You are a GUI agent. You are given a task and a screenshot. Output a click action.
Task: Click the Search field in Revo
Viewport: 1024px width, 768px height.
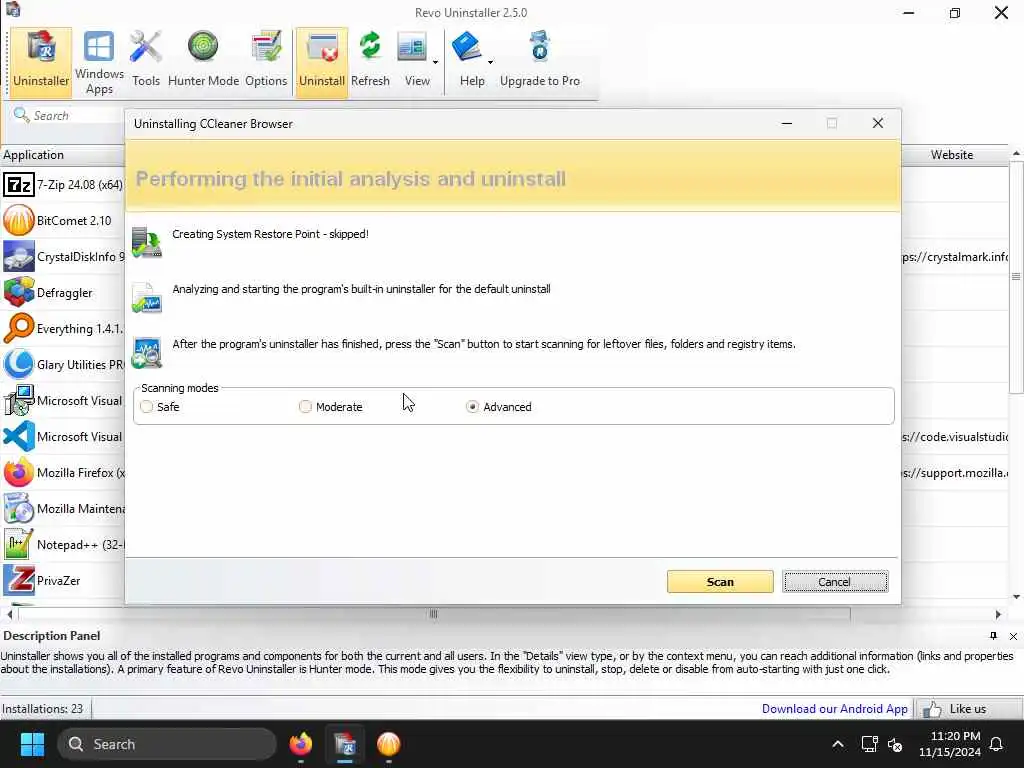(x=68, y=116)
